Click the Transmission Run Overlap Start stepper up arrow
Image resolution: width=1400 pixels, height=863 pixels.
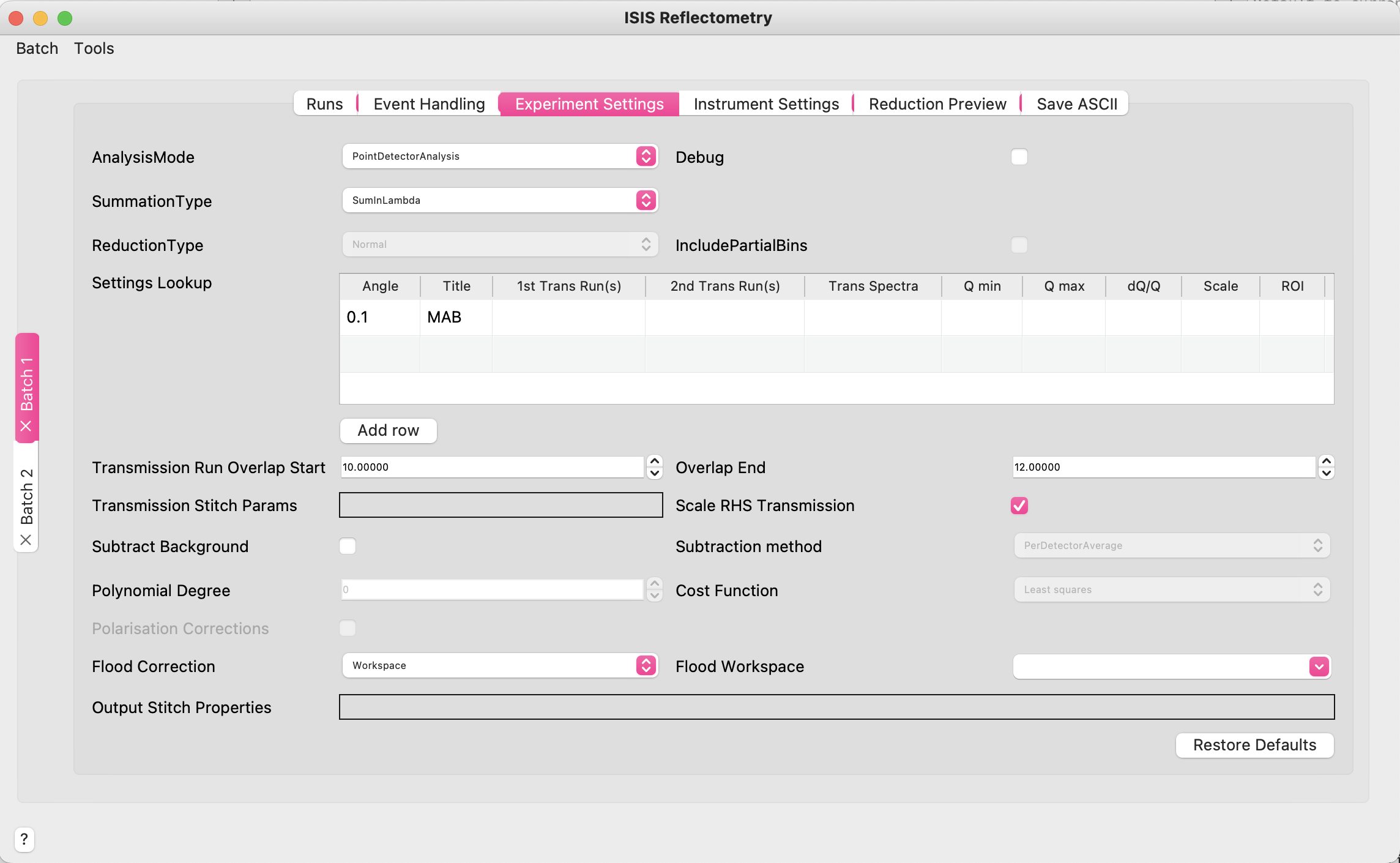point(655,461)
